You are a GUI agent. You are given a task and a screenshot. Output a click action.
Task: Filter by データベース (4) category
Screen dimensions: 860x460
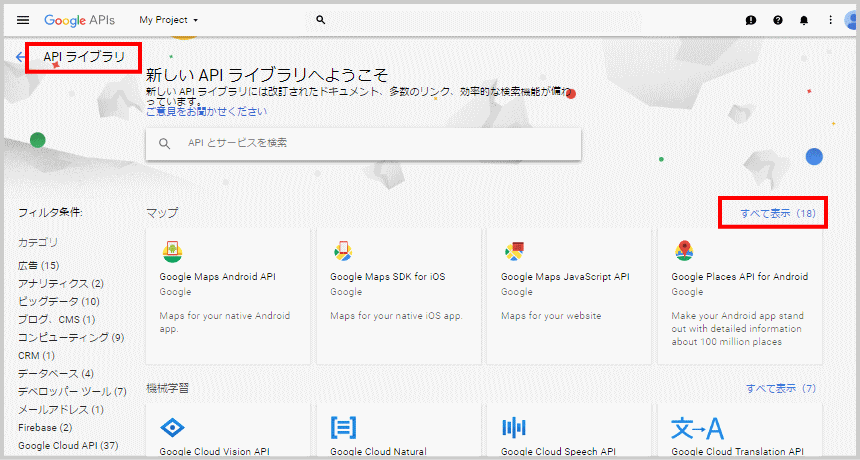click(56, 374)
